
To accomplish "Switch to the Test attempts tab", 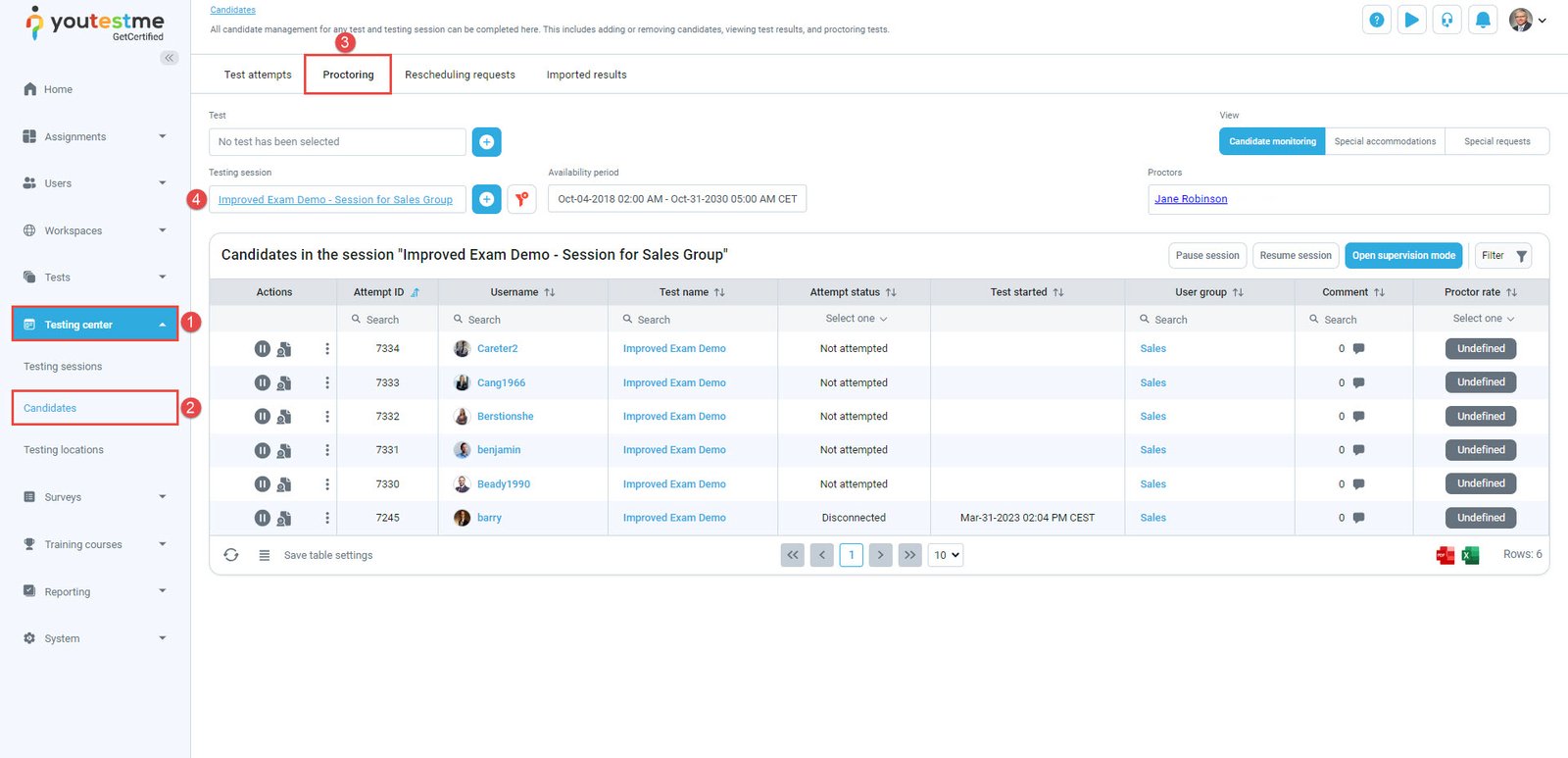I will tap(258, 75).
